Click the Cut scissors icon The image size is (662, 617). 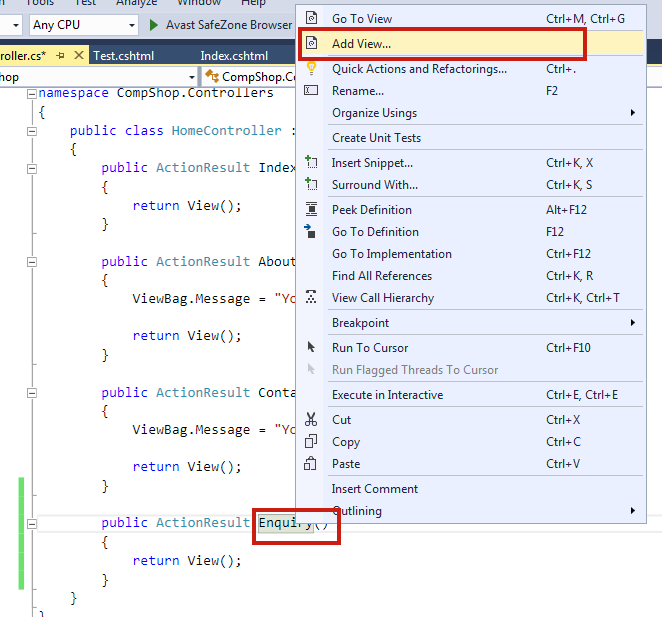tap(311, 419)
